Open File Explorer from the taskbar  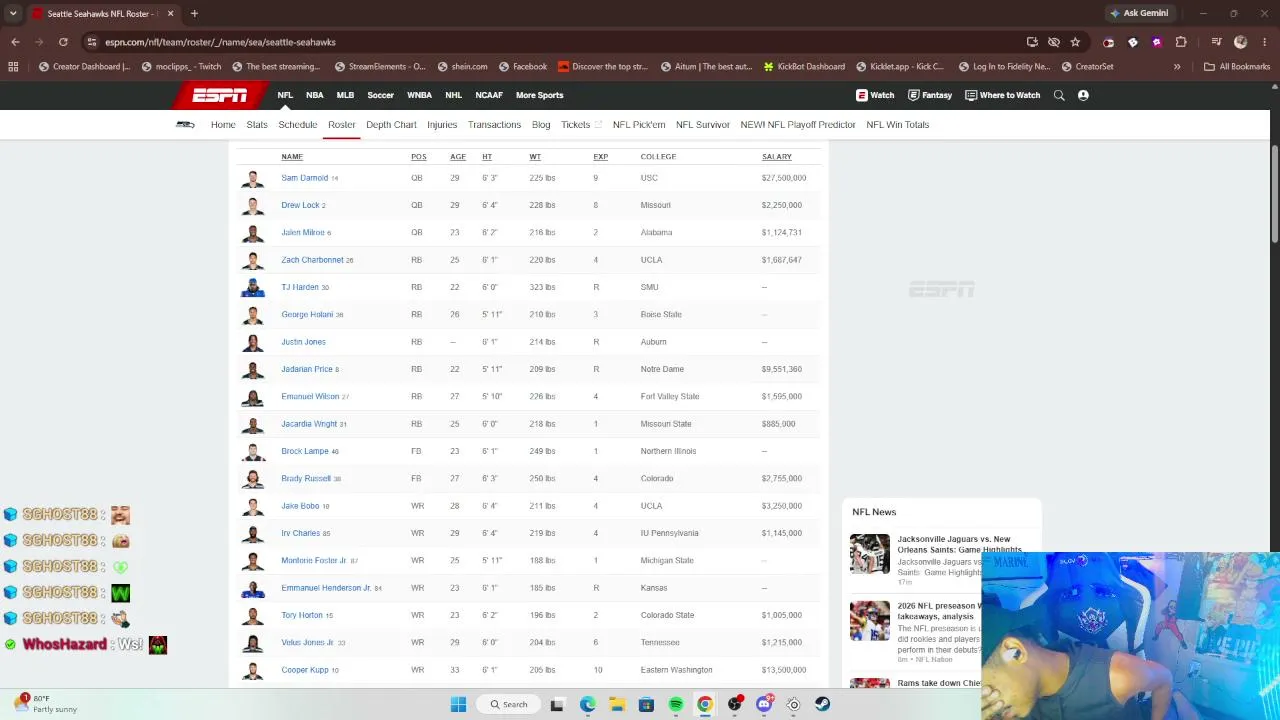click(x=617, y=704)
